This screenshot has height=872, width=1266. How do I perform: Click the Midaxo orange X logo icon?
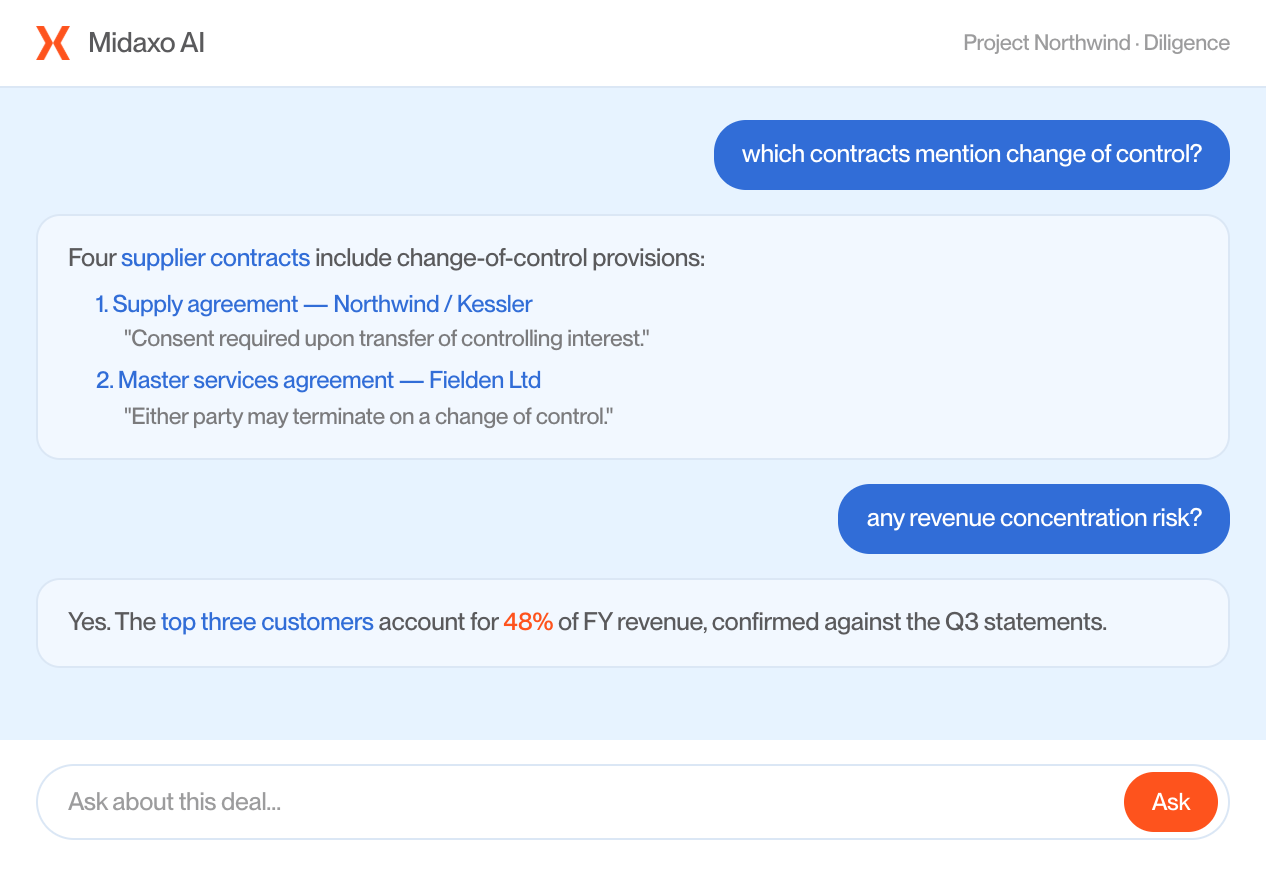53,43
